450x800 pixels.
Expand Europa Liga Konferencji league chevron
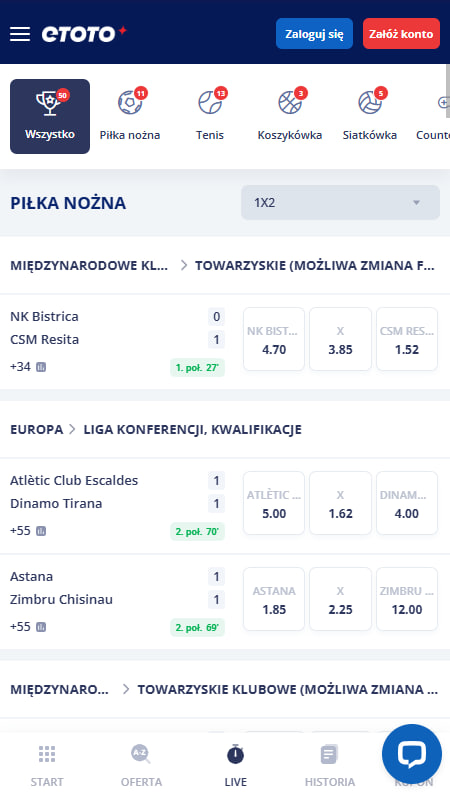point(72,430)
